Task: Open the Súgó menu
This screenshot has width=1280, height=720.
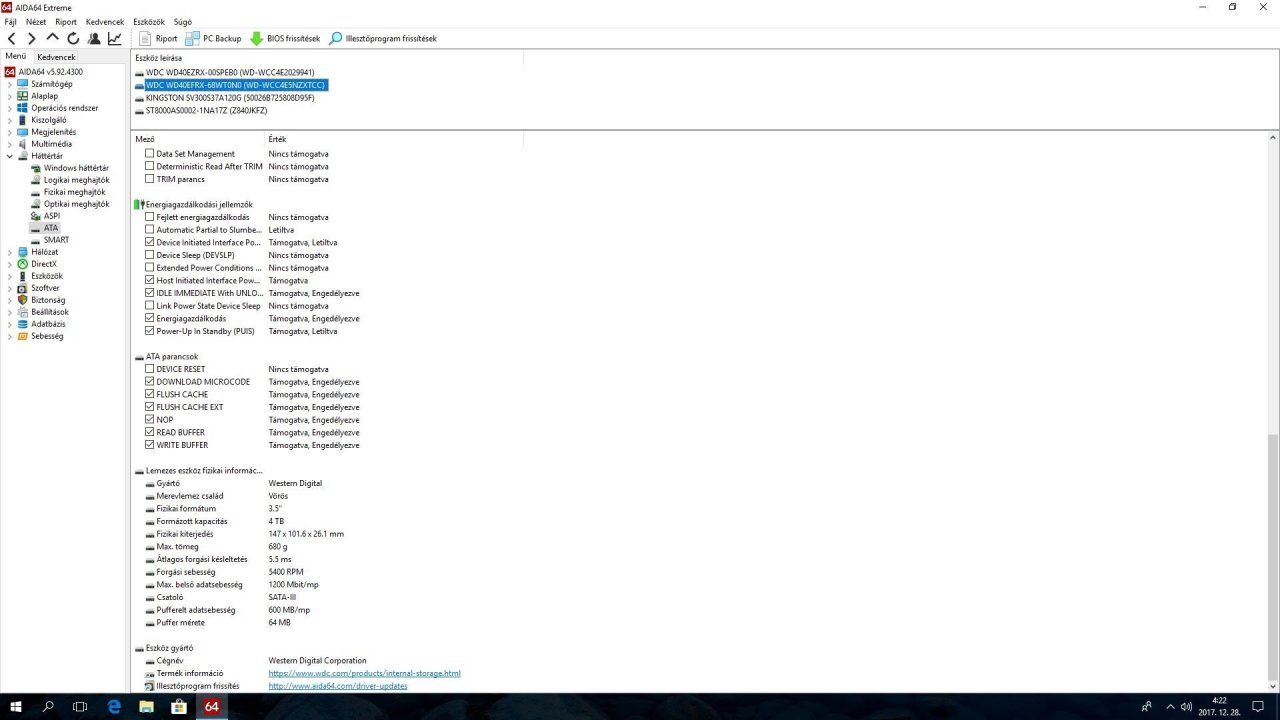Action: 183,21
